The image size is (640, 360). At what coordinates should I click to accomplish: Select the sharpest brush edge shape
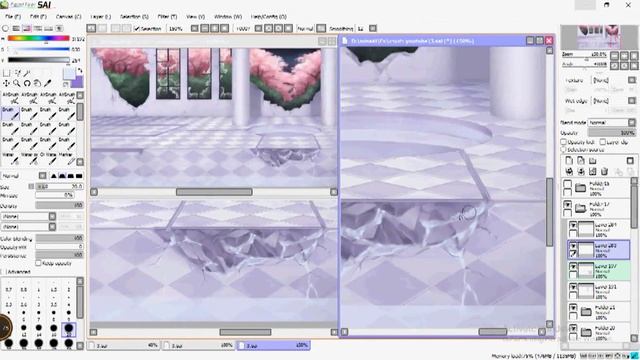pyautogui.click(x=53, y=176)
